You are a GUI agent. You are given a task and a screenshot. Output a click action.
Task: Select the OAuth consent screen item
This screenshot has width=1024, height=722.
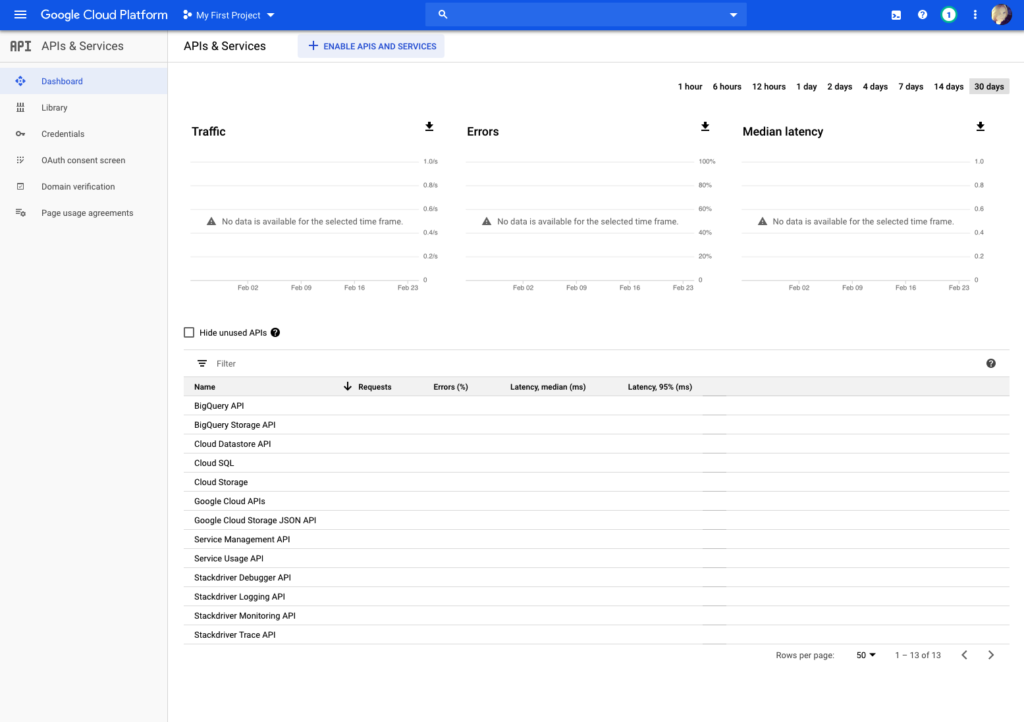tap(84, 160)
